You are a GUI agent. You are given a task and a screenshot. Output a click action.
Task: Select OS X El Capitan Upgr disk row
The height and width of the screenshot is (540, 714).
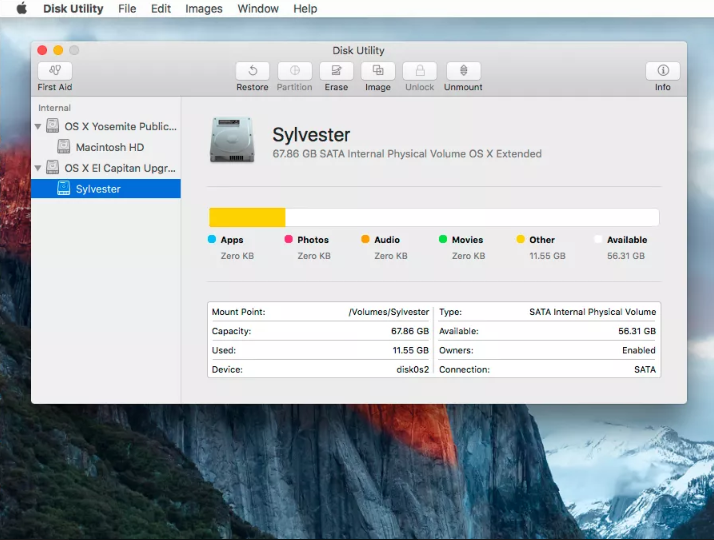(106, 168)
